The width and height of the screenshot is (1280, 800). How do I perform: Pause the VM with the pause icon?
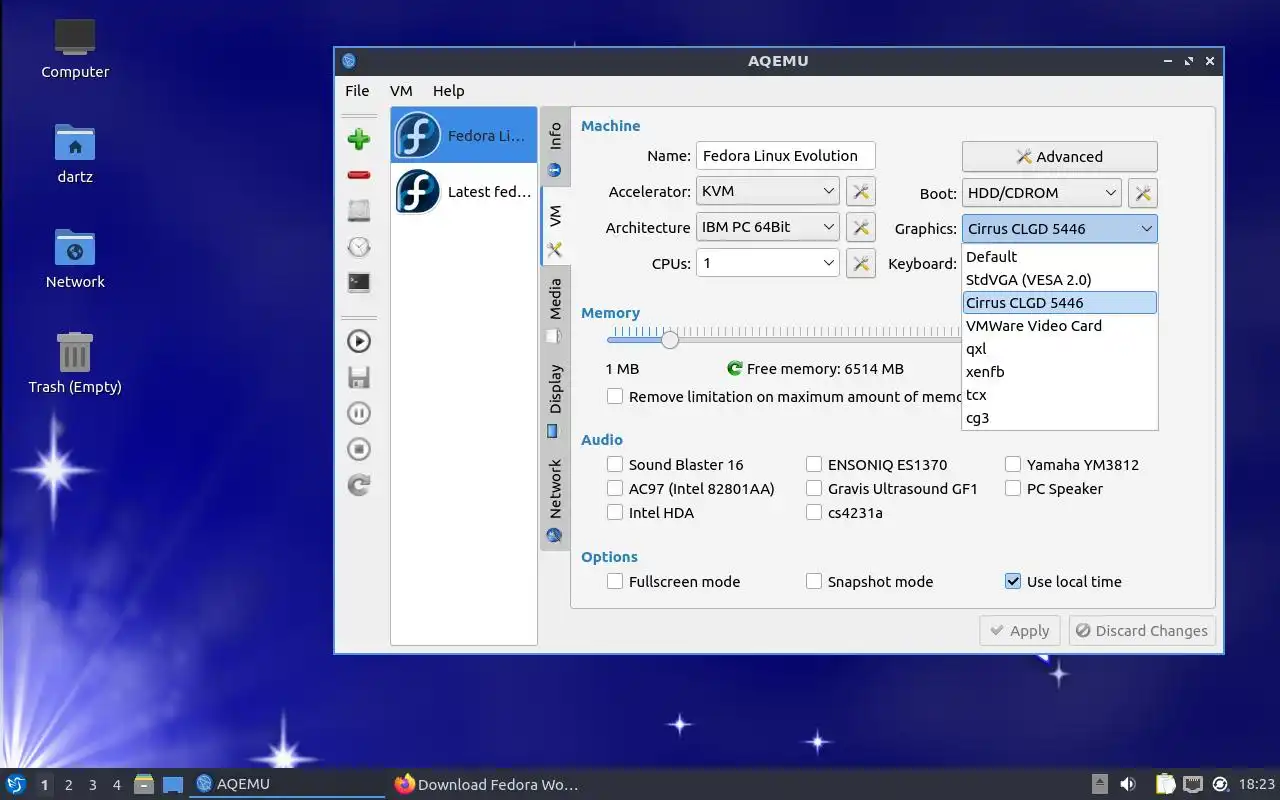359,413
